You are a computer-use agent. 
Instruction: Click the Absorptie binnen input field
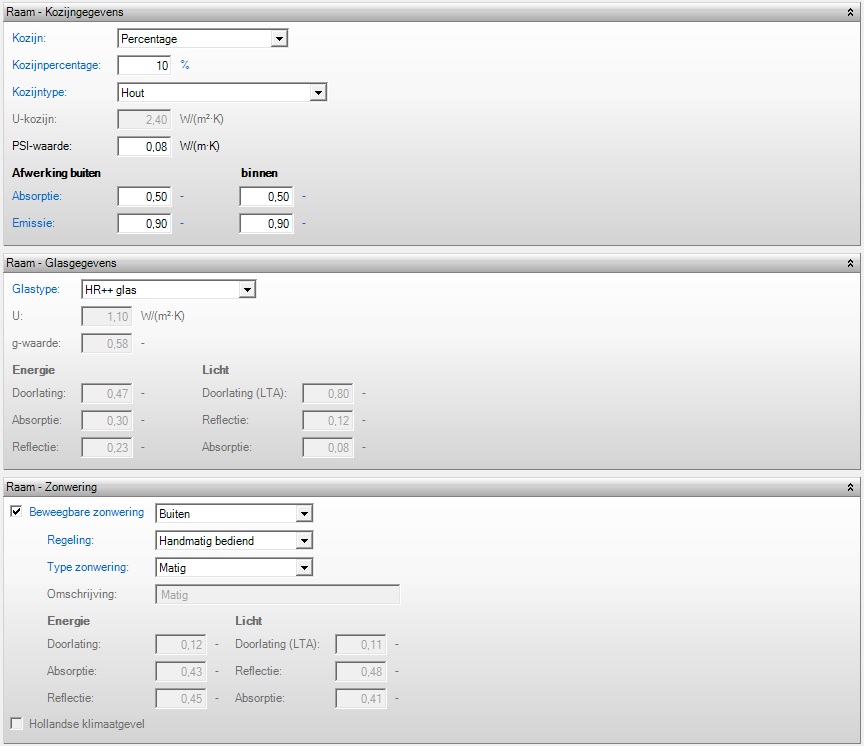click(x=266, y=197)
